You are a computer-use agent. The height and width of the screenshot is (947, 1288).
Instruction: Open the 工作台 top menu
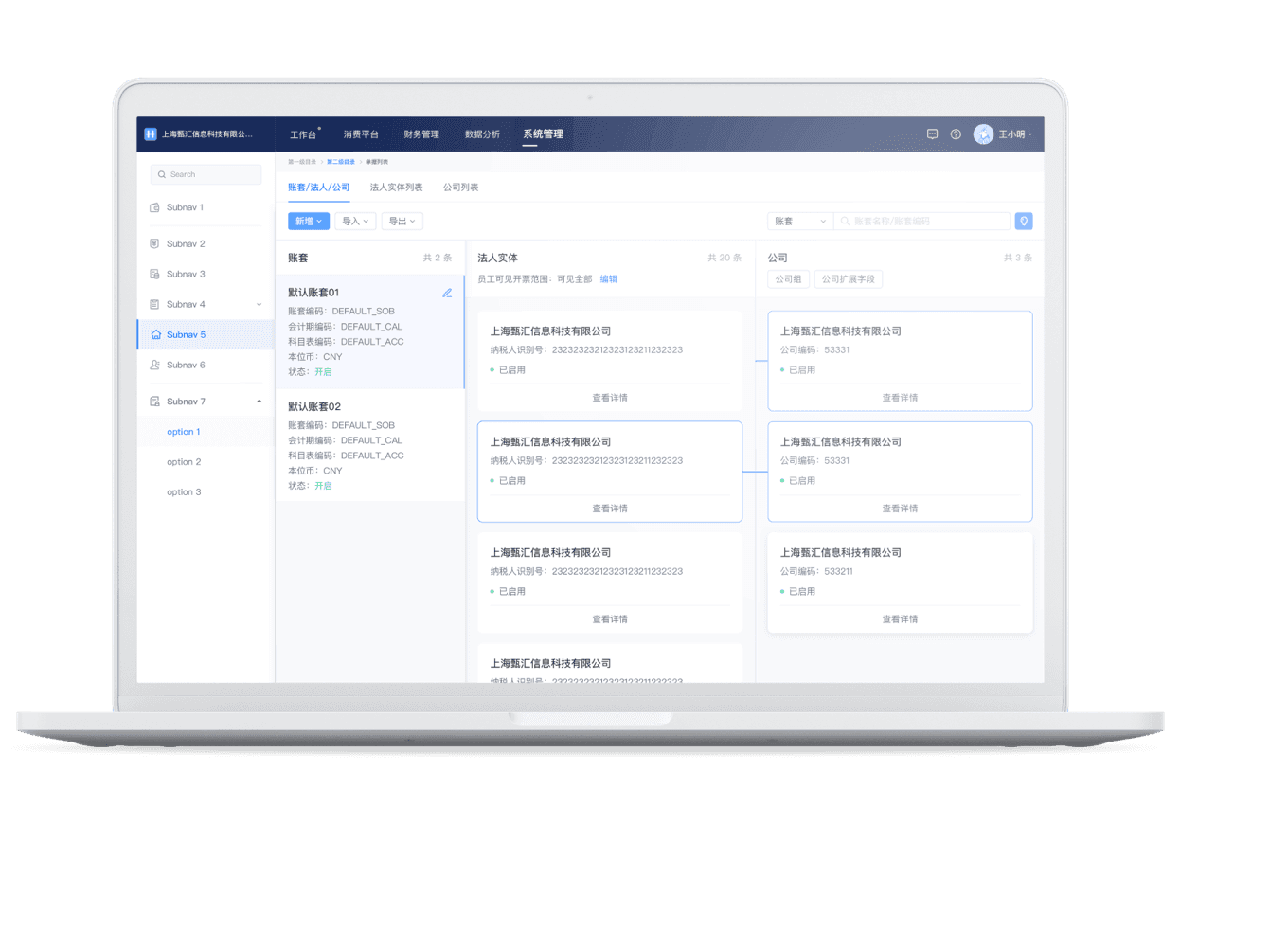303,134
